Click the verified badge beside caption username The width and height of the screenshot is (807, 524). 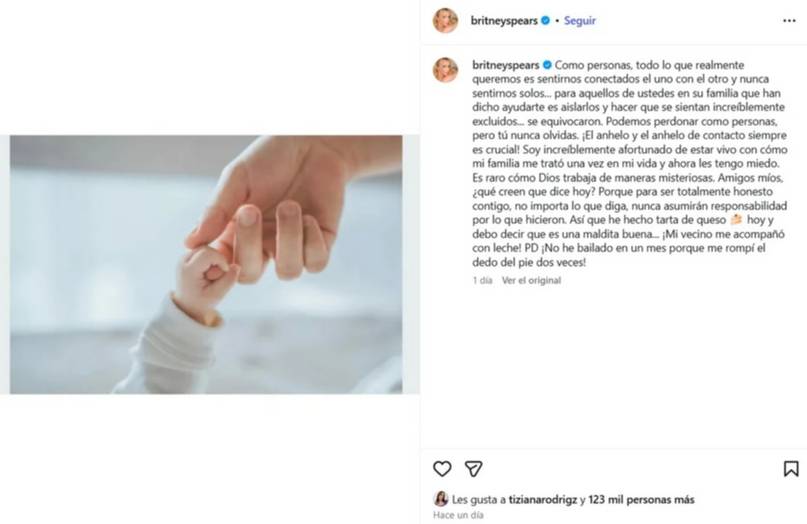tap(547, 65)
